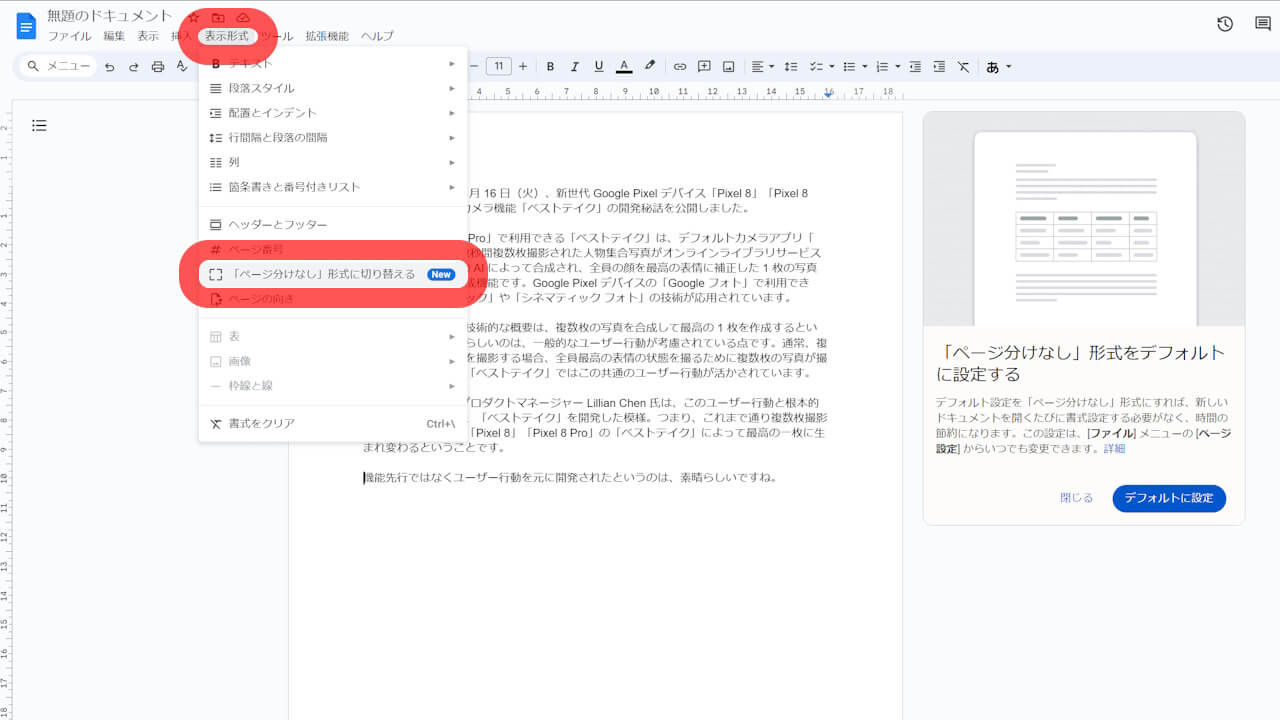Expand the 配置とインデント submenu arrow
This screenshot has height=720, width=1280.
pyautogui.click(x=452, y=113)
